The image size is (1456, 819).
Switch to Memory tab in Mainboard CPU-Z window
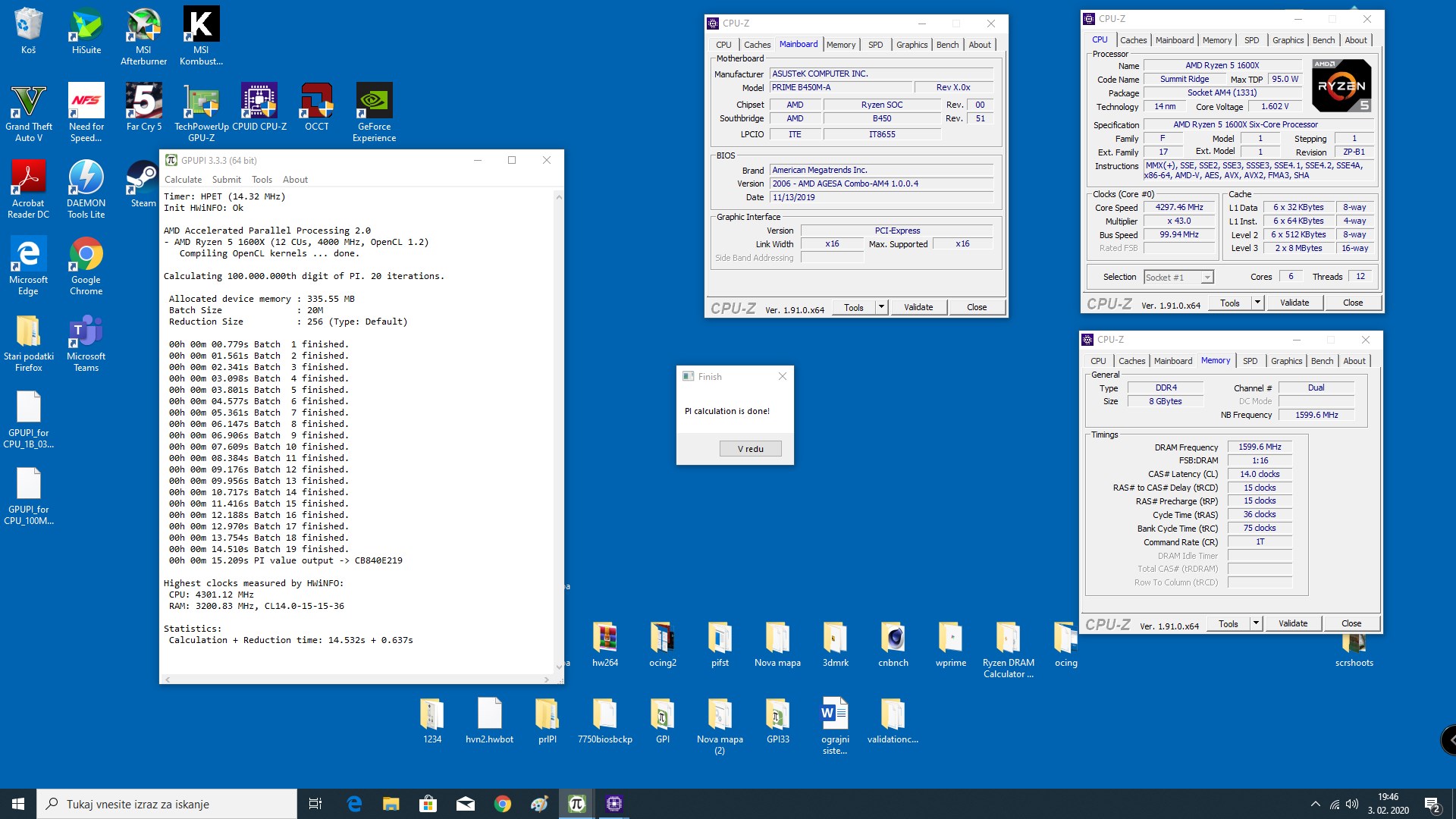coord(841,45)
